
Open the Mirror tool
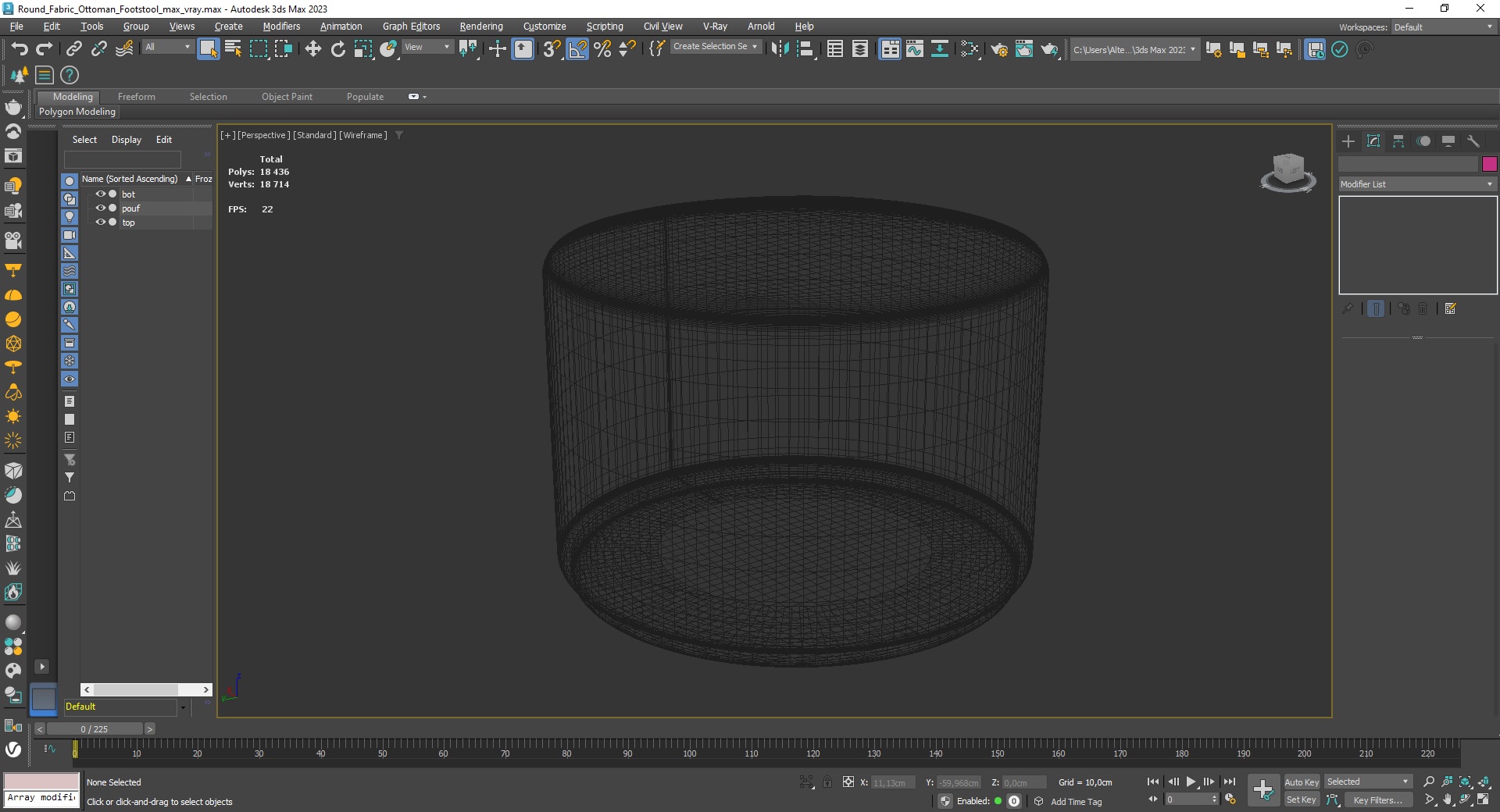pyautogui.click(x=780, y=49)
